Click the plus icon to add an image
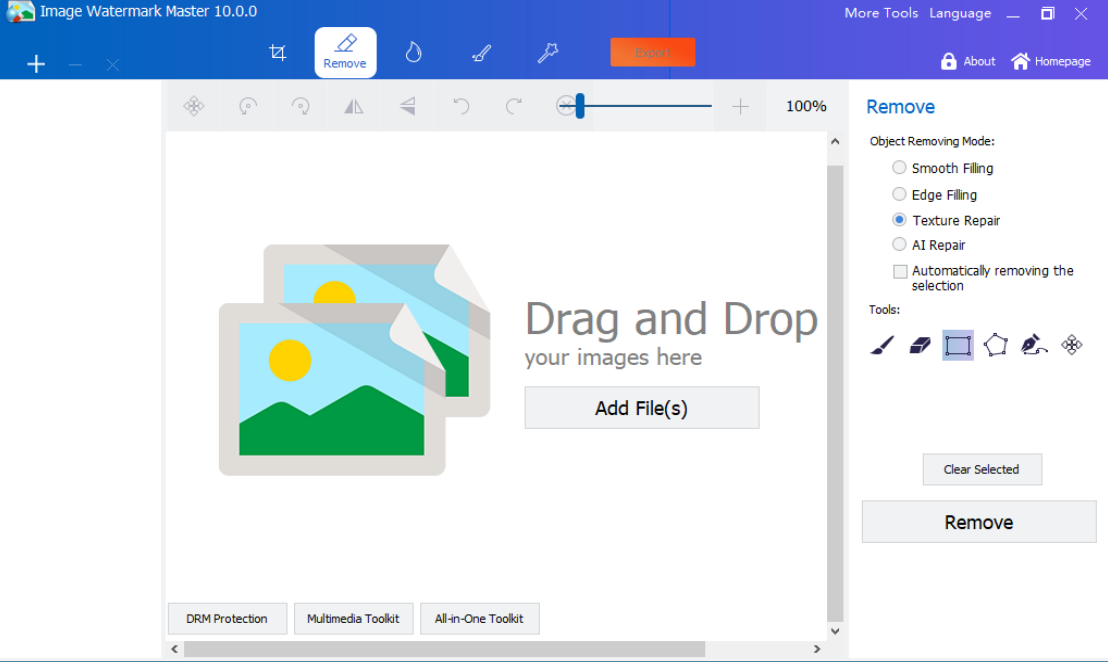The image size is (1108, 662). pos(36,64)
